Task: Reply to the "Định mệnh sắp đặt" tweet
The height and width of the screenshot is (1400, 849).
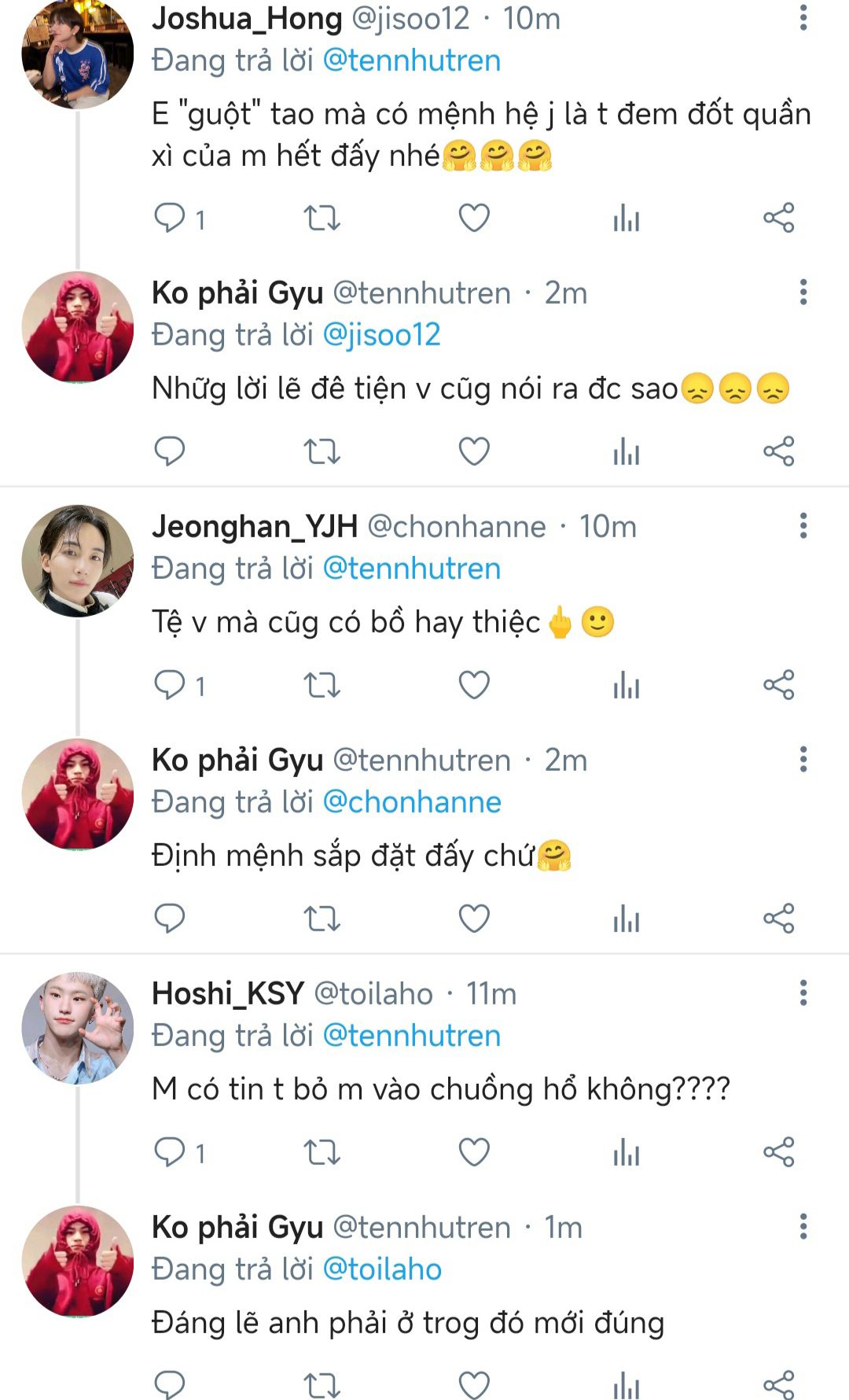Action: tap(170, 918)
